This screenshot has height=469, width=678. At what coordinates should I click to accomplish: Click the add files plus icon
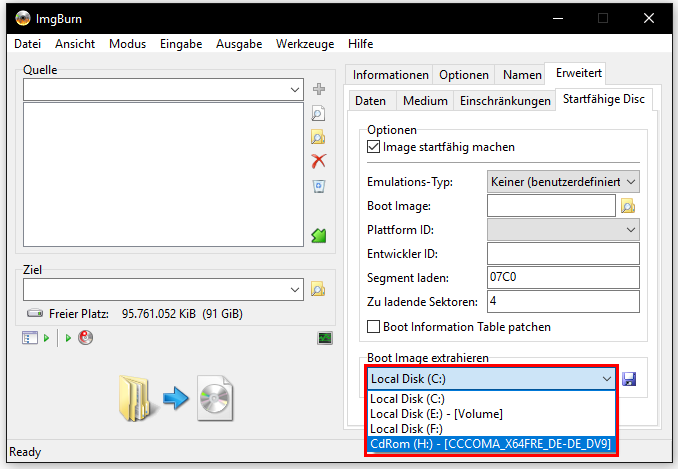(x=319, y=89)
